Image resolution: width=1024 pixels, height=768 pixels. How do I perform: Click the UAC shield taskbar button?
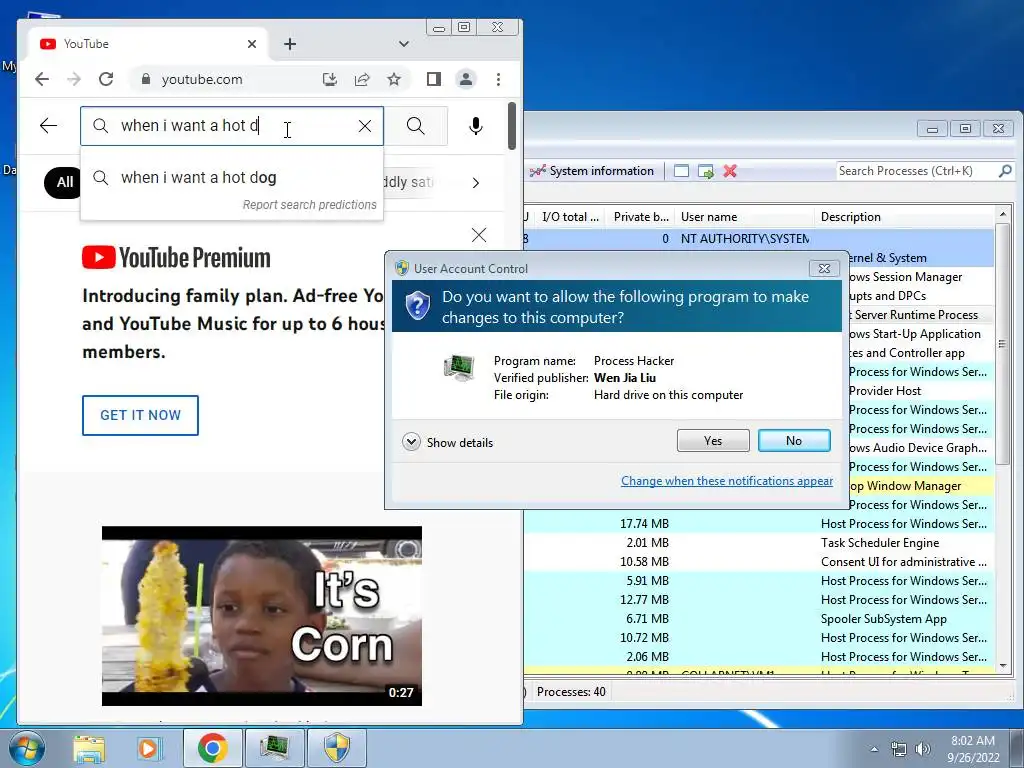click(336, 748)
